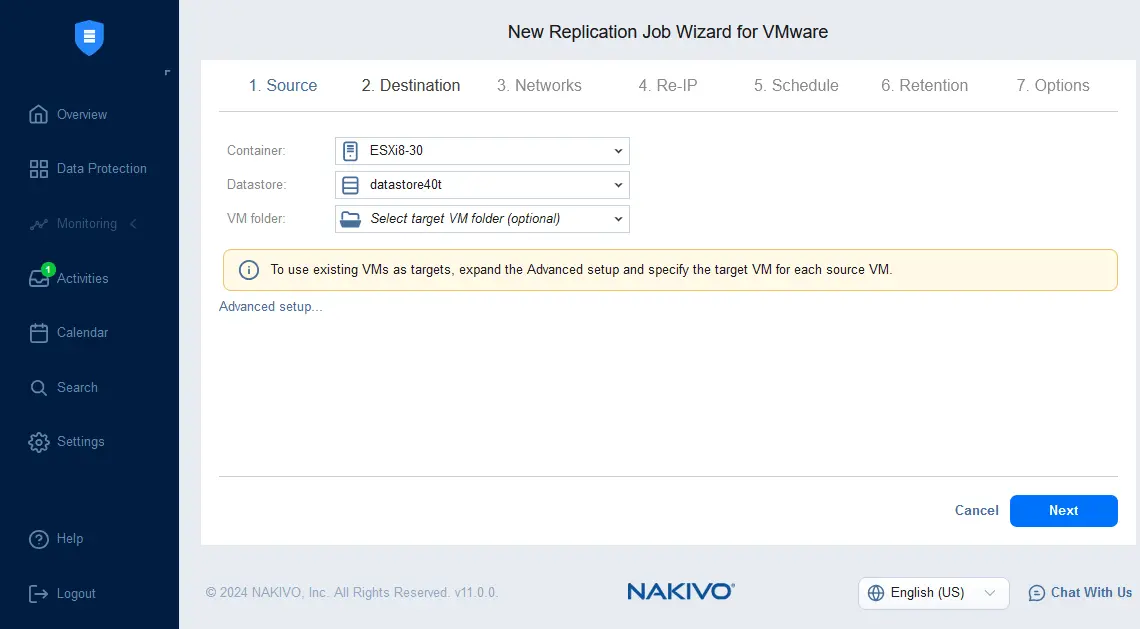Click the Help question mark icon
1140x629 pixels.
tap(39, 539)
